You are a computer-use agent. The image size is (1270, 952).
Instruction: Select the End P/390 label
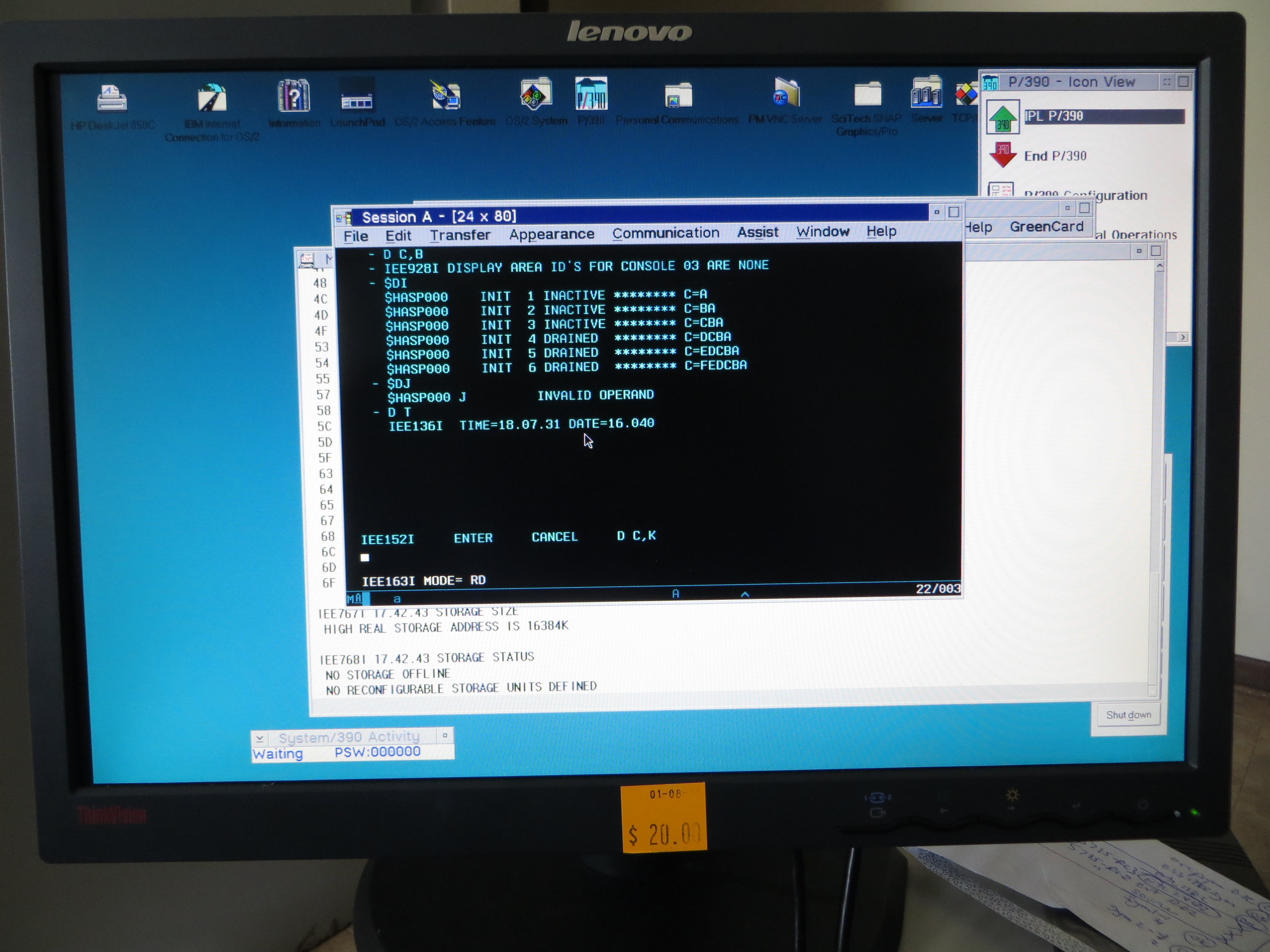1055,156
